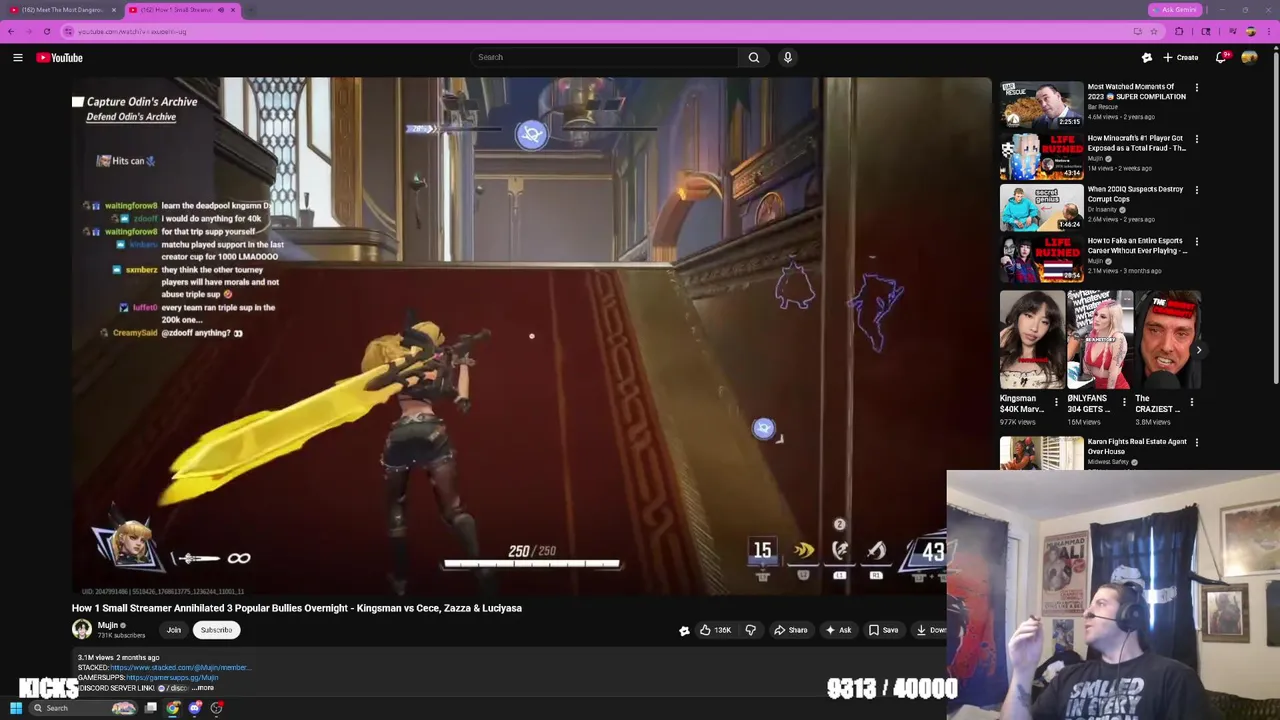Open options for '200IQ Suspects' video
This screenshot has height=720, width=1280.
[1197, 190]
